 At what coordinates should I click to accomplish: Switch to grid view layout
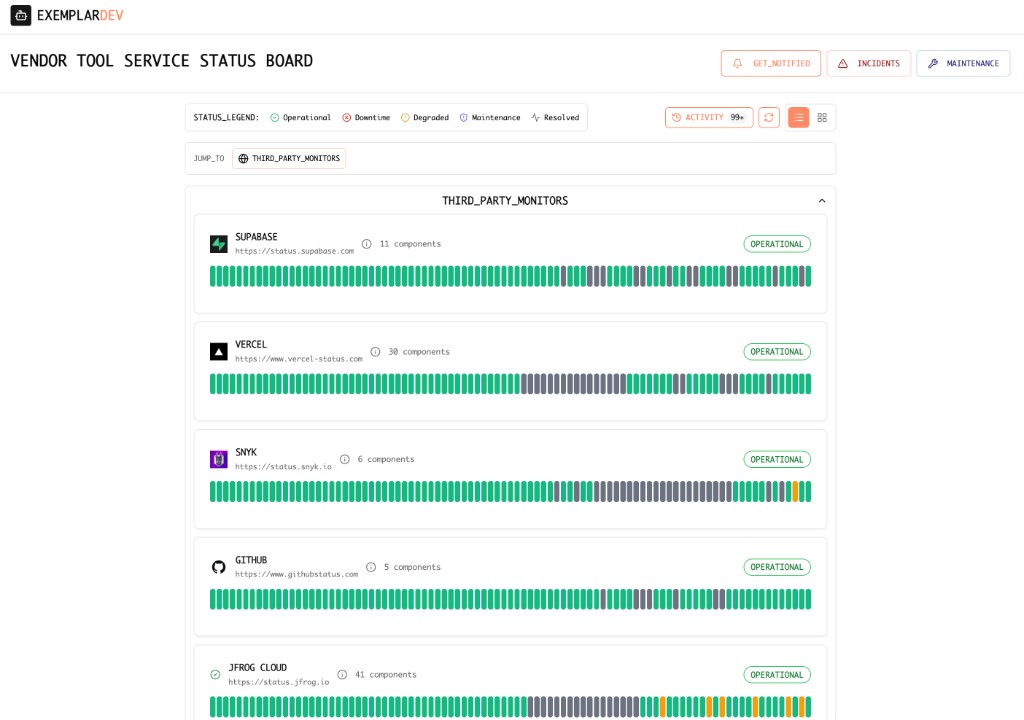(x=822, y=117)
